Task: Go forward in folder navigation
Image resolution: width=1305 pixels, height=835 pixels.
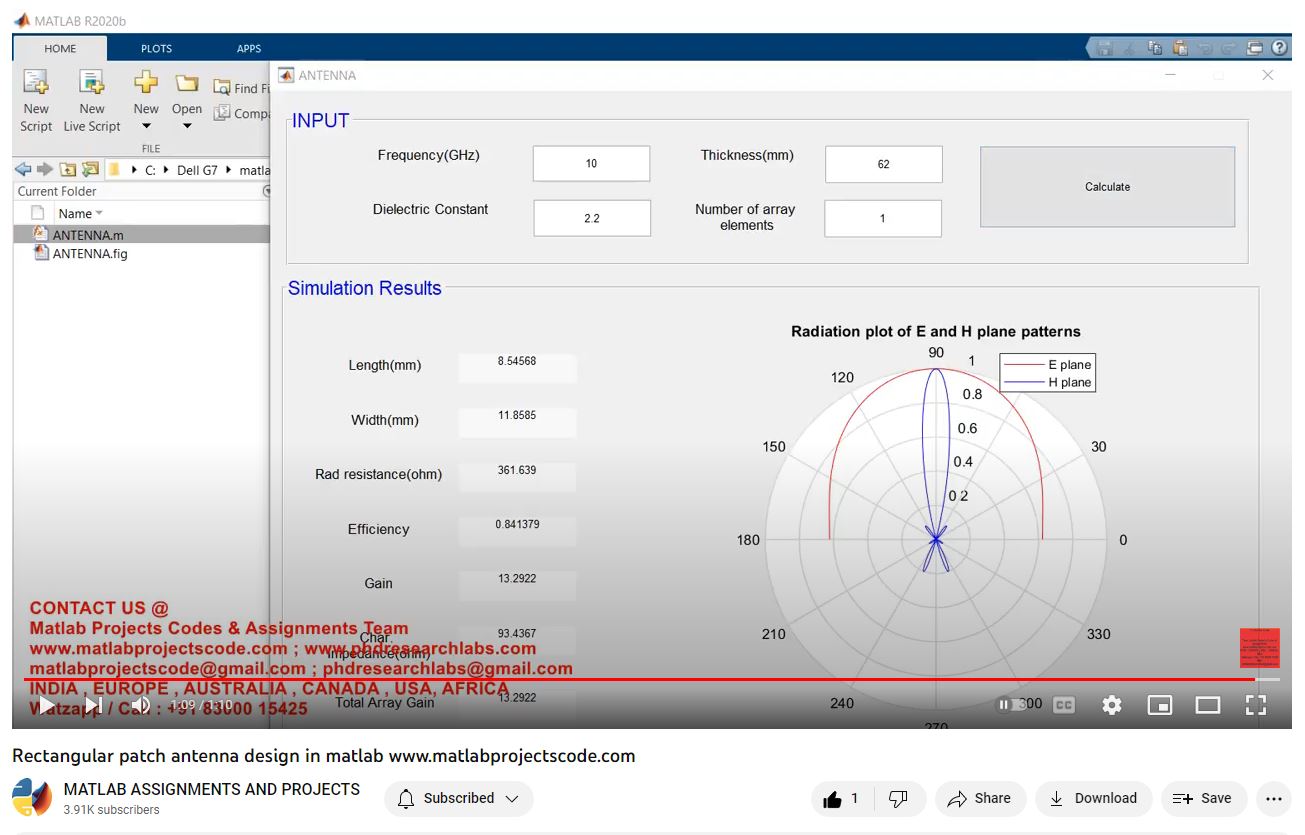Action: [x=44, y=170]
